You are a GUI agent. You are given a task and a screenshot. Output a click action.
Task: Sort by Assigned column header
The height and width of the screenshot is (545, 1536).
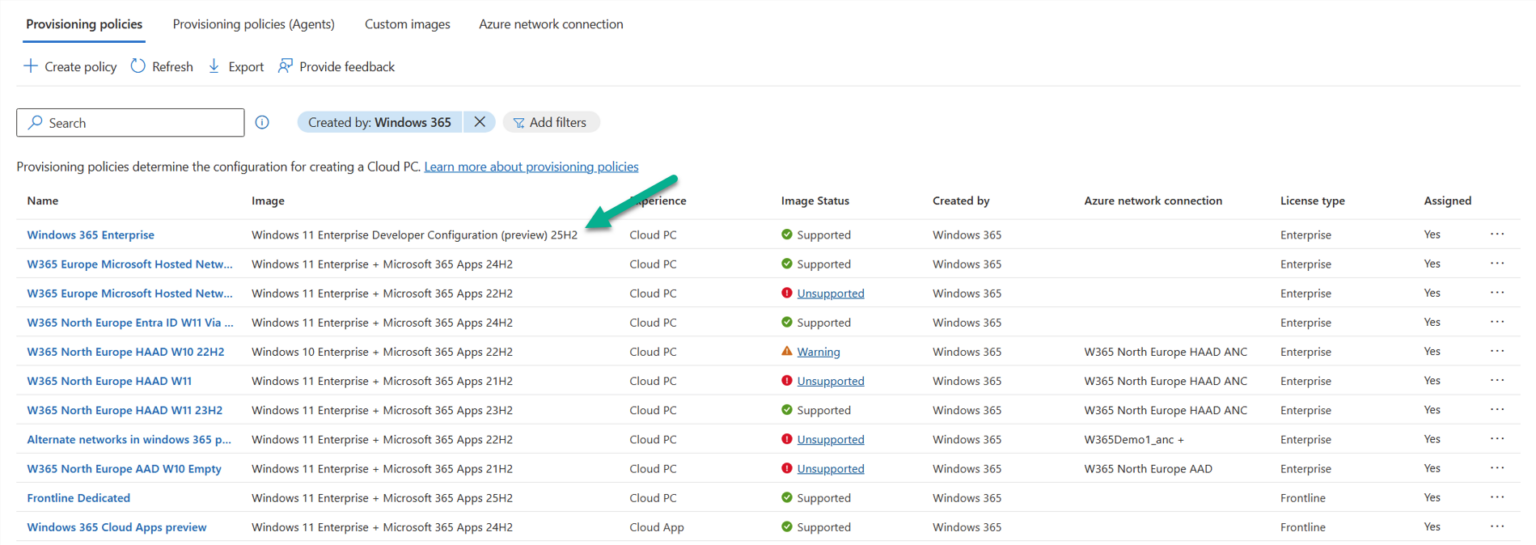coord(1447,201)
